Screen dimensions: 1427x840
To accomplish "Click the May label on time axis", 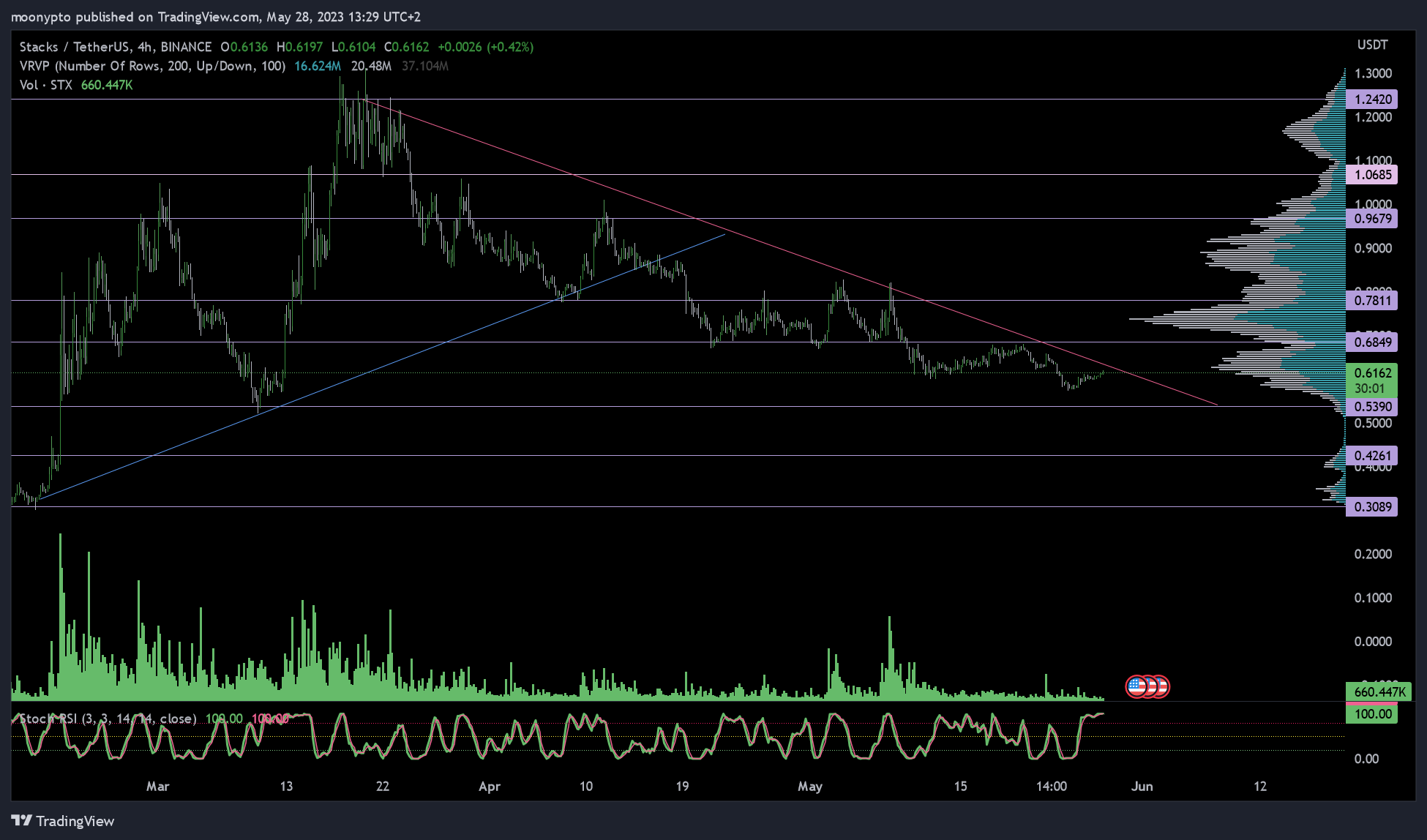I will (810, 787).
